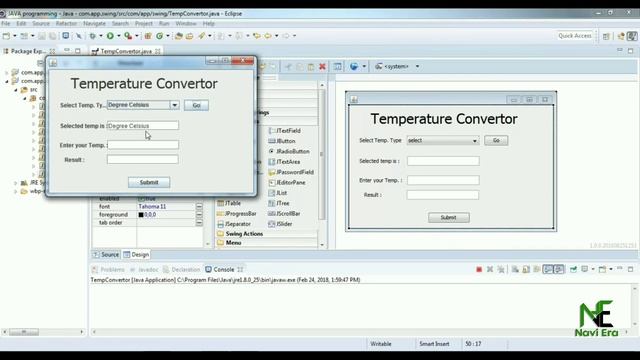Open the Debug button dropdown arrow
640x360 pixels.
click(101, 36)
